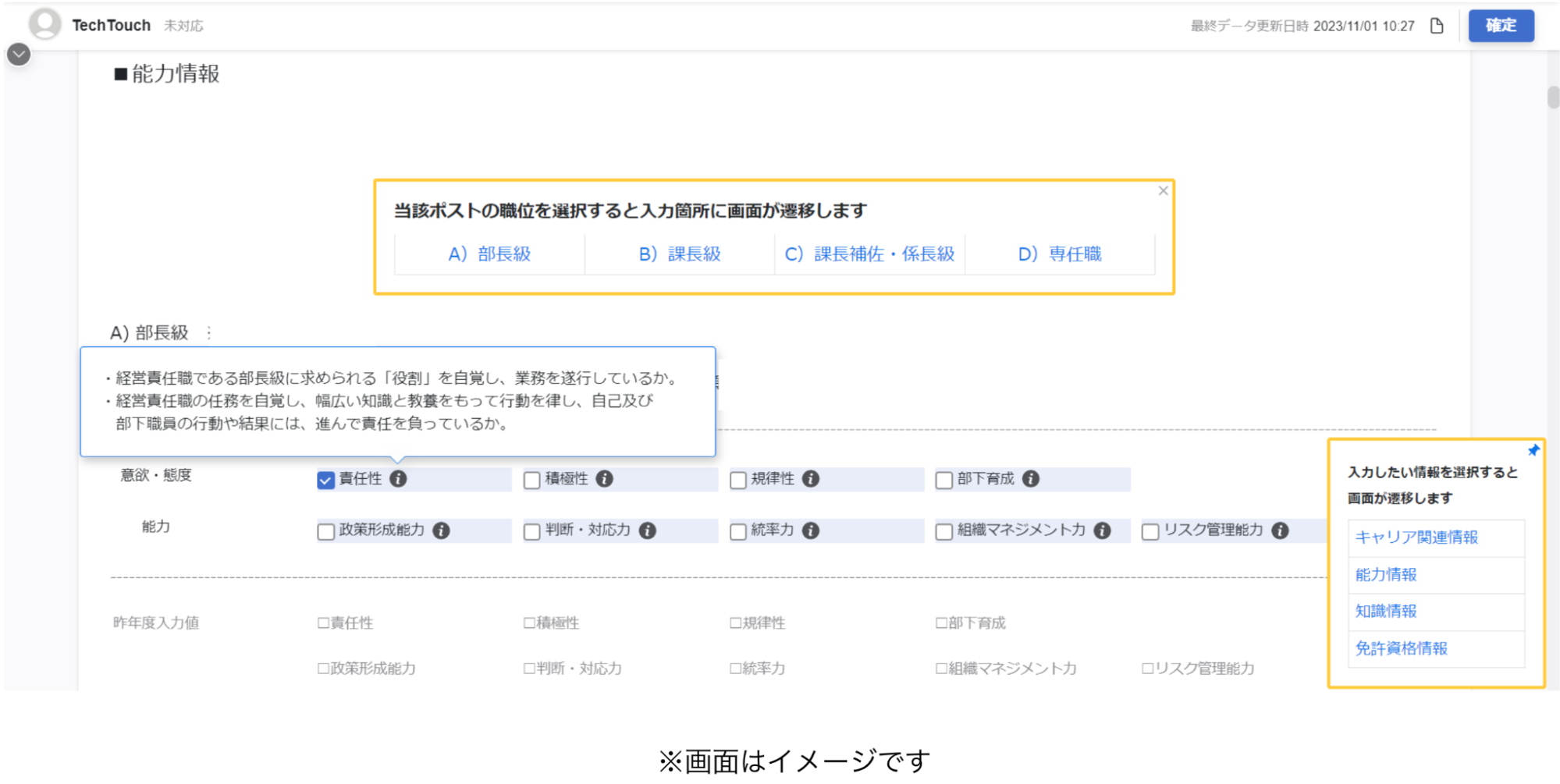The image size is (1560, 784).
Task: Select 知識情報 from the side panel
Action: (1386, 612)
